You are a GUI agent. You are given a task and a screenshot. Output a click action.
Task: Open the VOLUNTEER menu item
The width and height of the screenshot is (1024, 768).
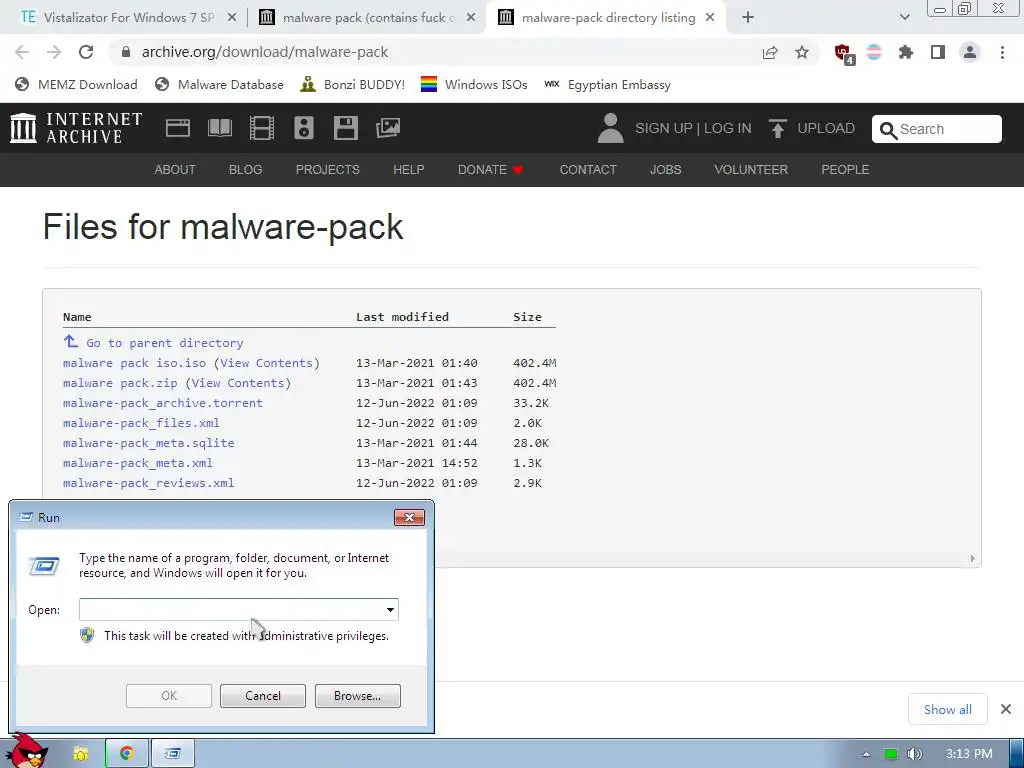tap(751, 170)
